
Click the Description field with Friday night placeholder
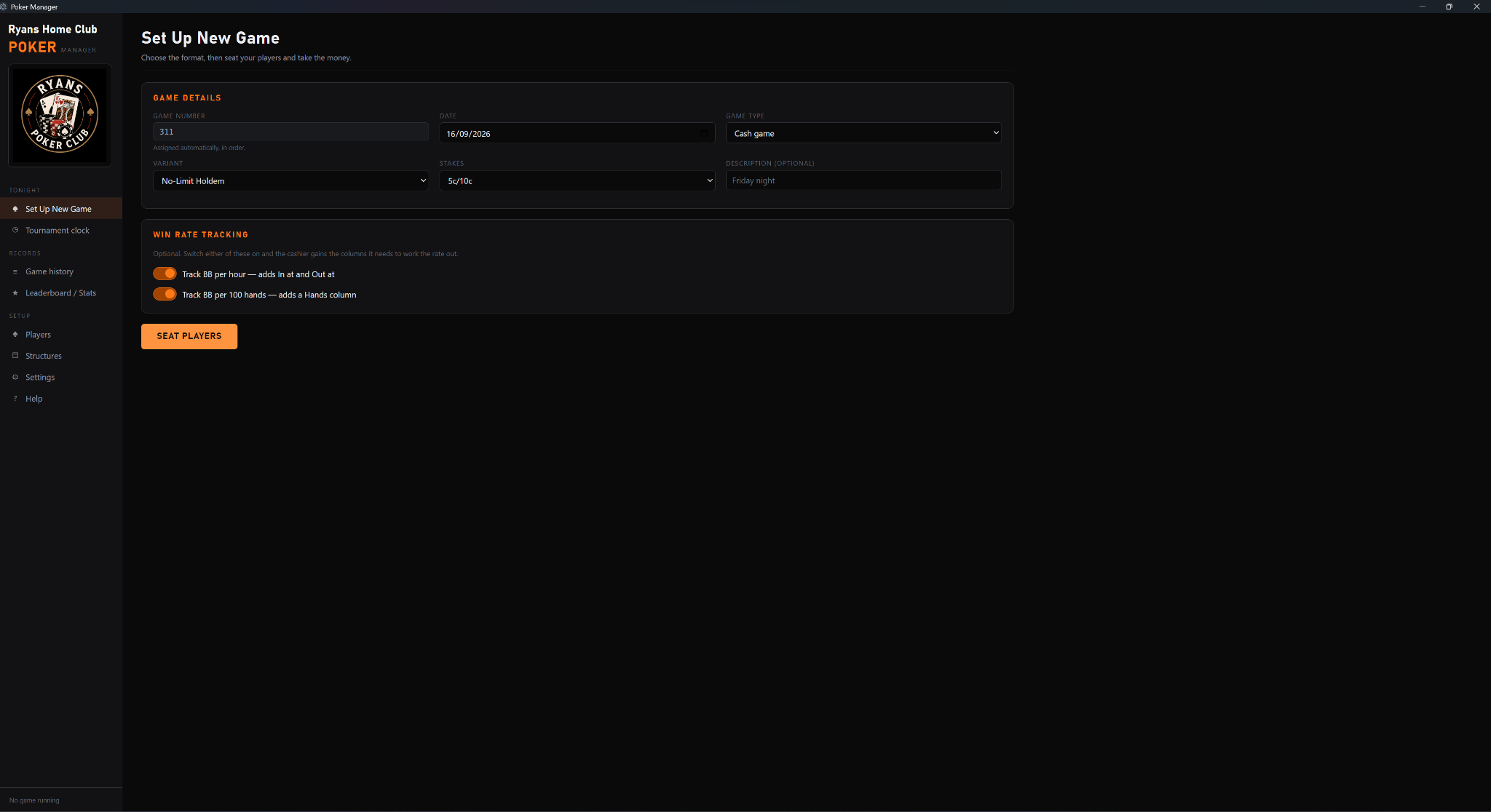click(863, 180)
